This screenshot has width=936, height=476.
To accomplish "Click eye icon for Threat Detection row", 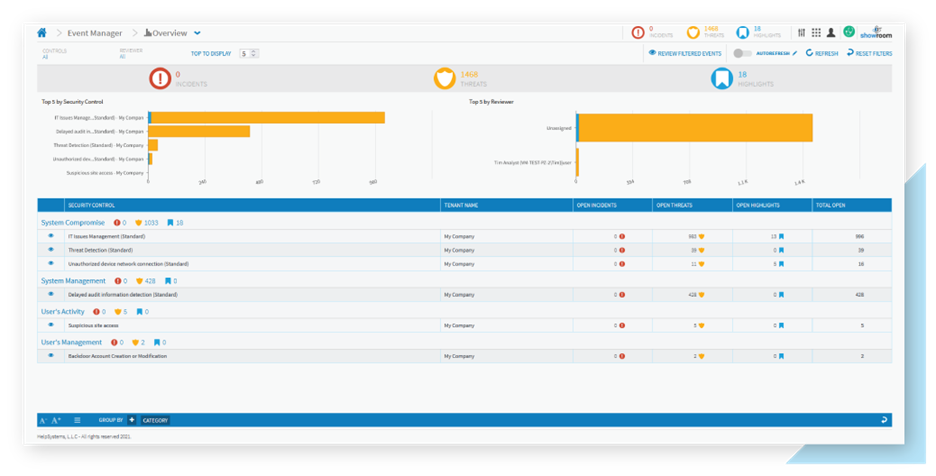I will click(x=51, y=249).
